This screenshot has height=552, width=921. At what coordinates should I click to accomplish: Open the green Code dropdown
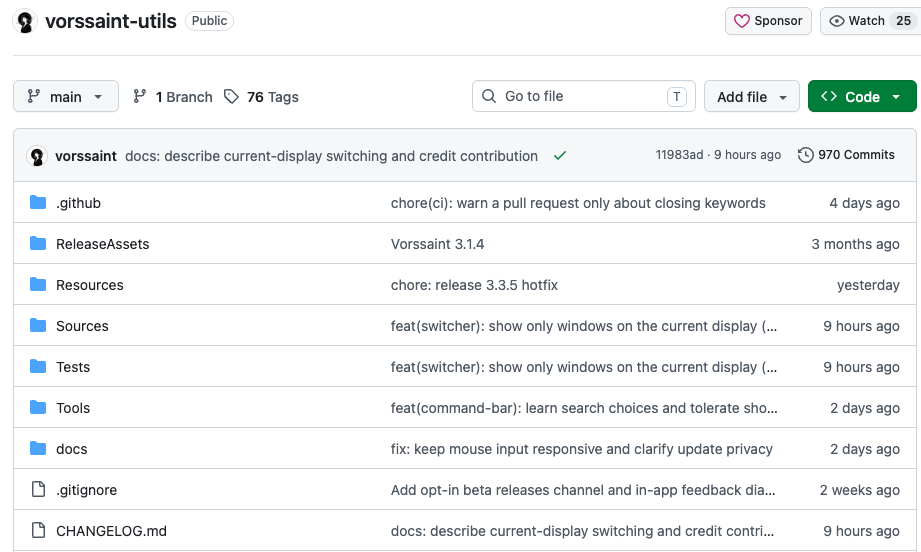click(862, 96)
